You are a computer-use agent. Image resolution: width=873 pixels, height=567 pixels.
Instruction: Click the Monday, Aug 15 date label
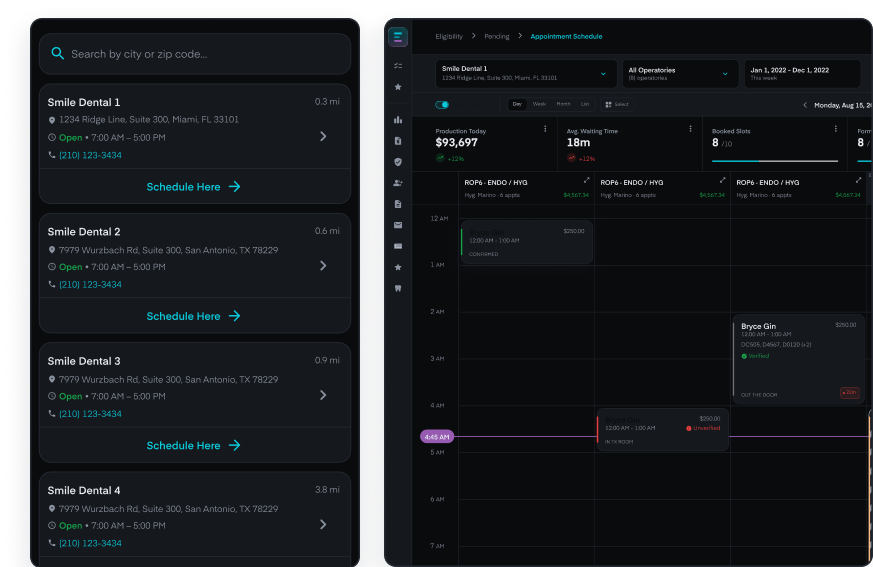(x=842, y=105)
